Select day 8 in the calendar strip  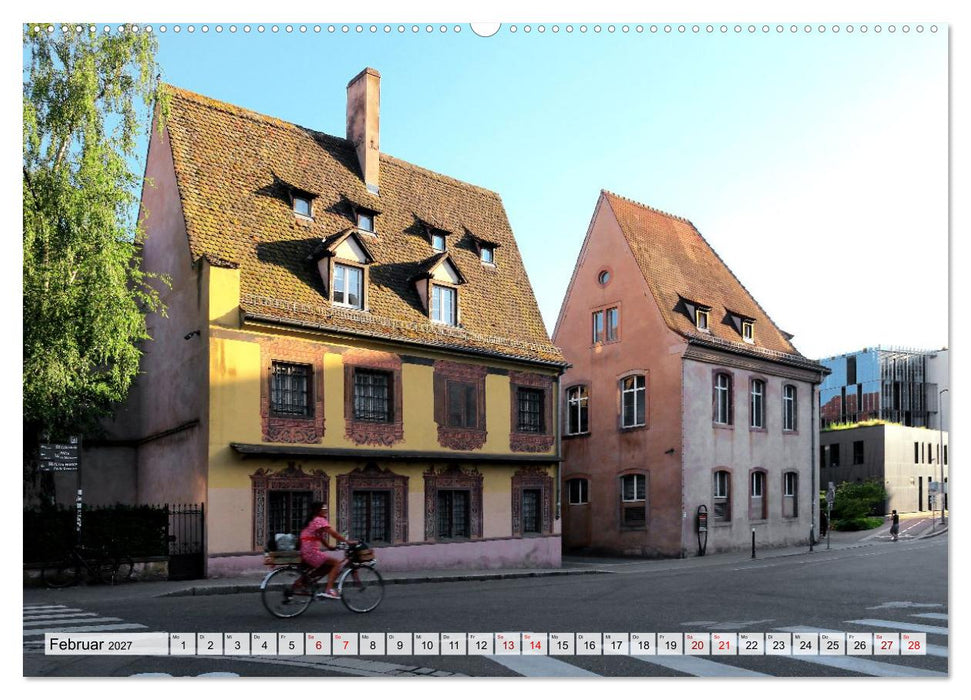click(x=372, y=644)
